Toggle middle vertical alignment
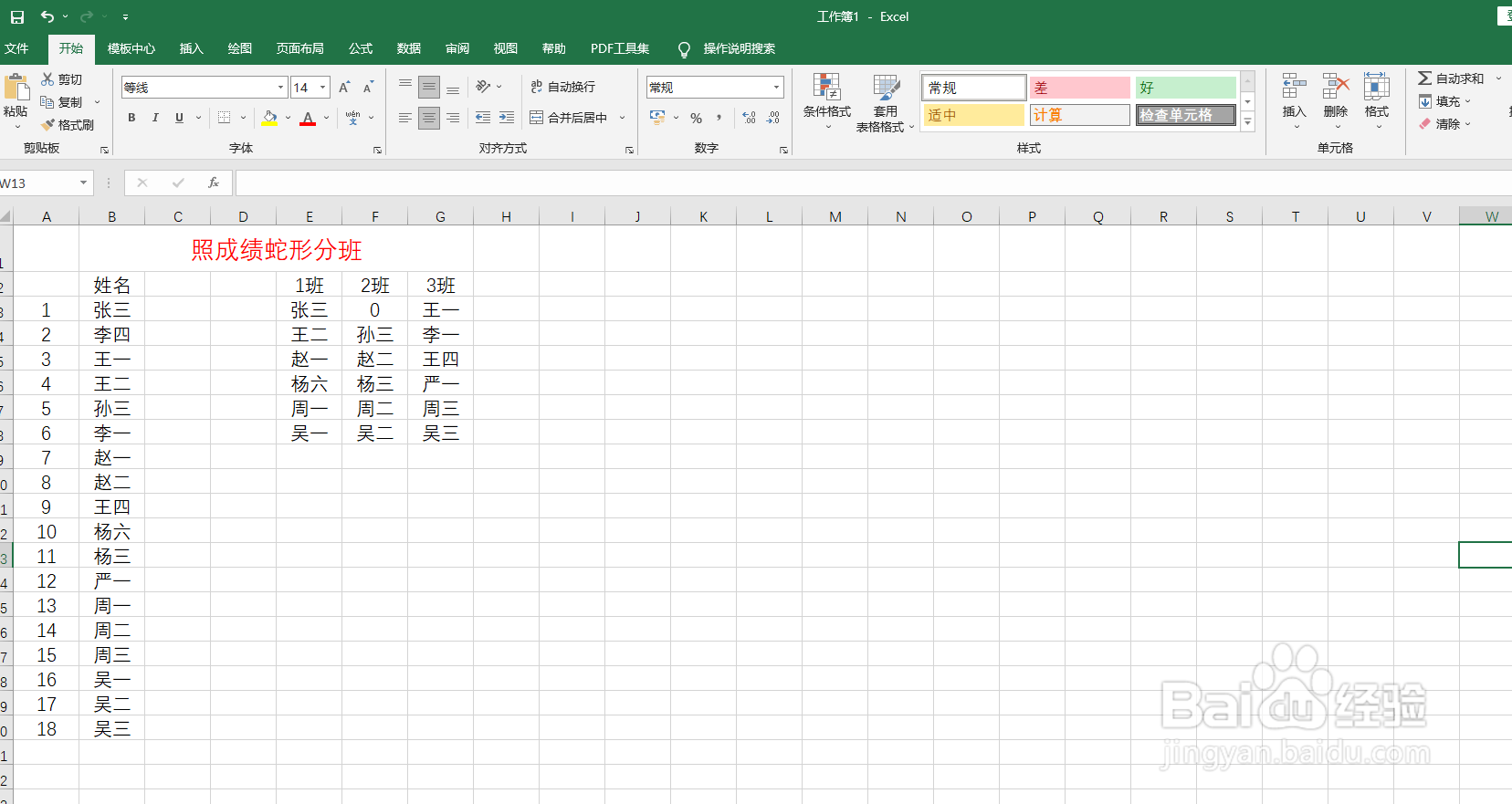 429,88
